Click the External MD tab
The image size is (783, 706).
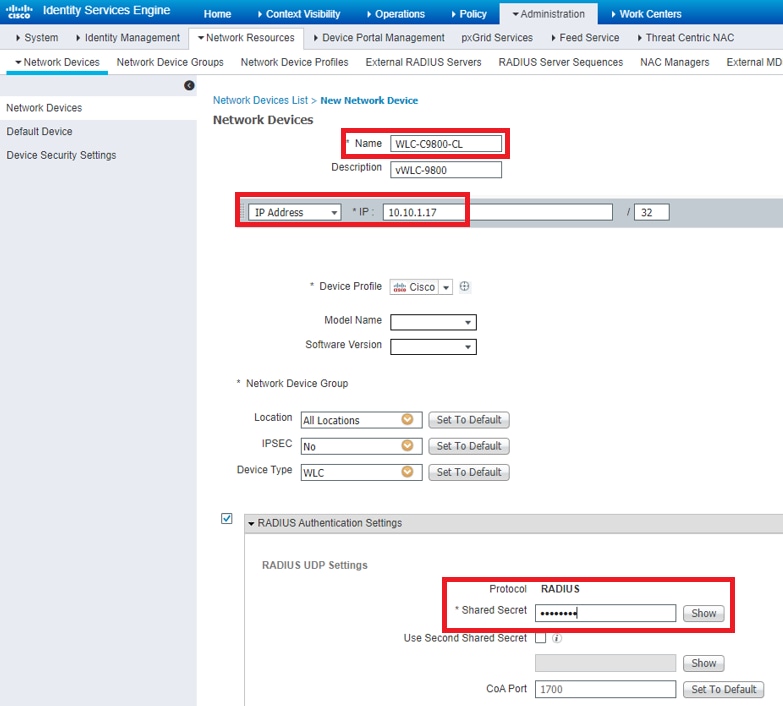pyautogui.click(x=754, y=62)
